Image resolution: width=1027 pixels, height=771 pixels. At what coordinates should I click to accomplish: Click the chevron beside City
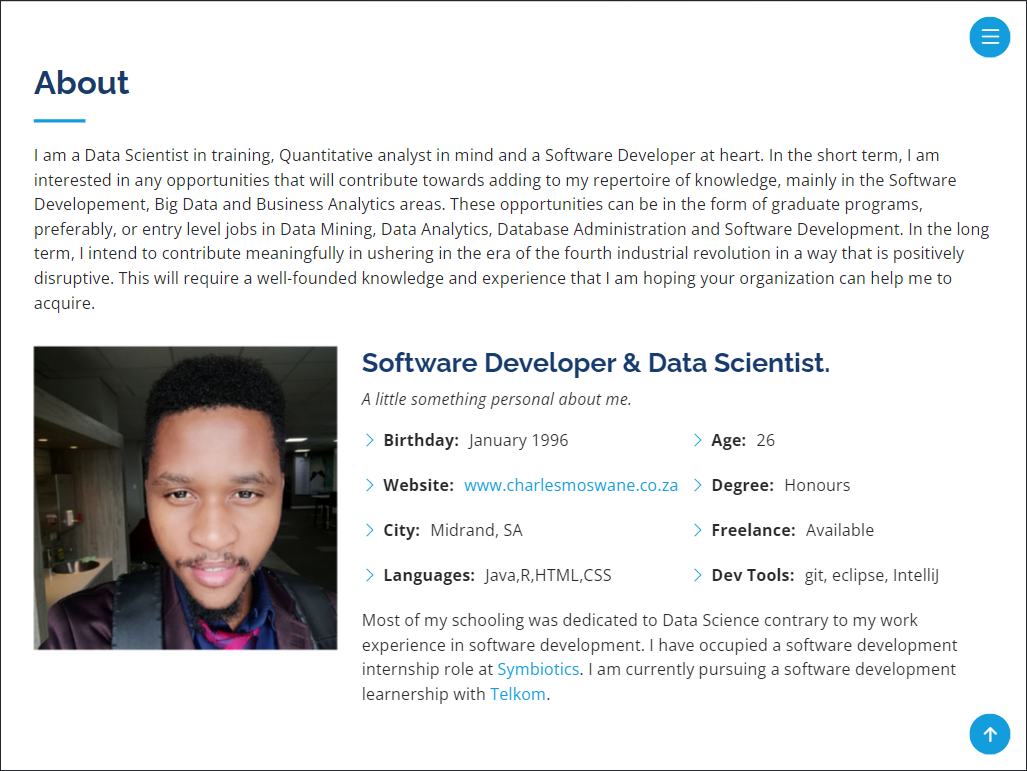(369, 530)
